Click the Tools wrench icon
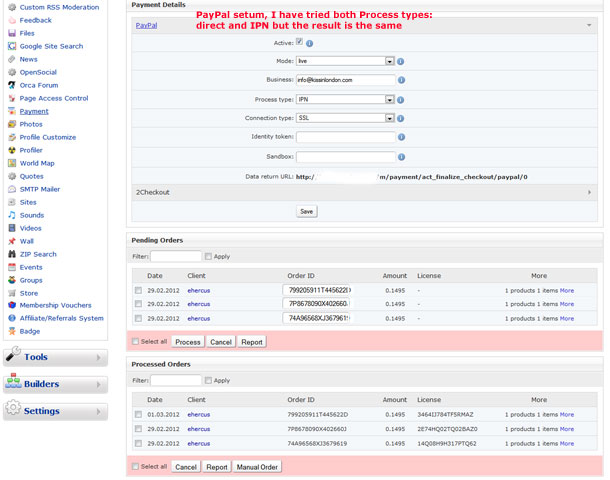The image size is (610, 480). tap(14, 356)
